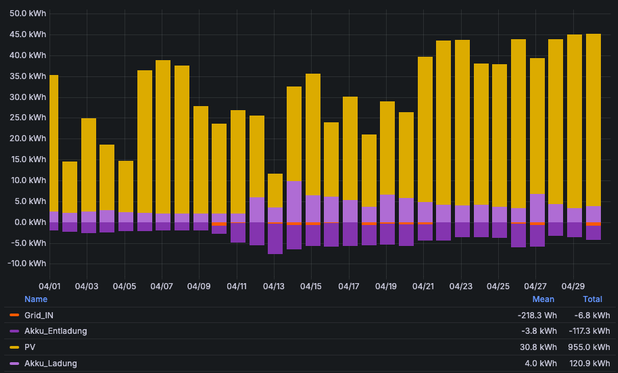
Task: Toggle Grid_IN series in legend
Action: 39,315
